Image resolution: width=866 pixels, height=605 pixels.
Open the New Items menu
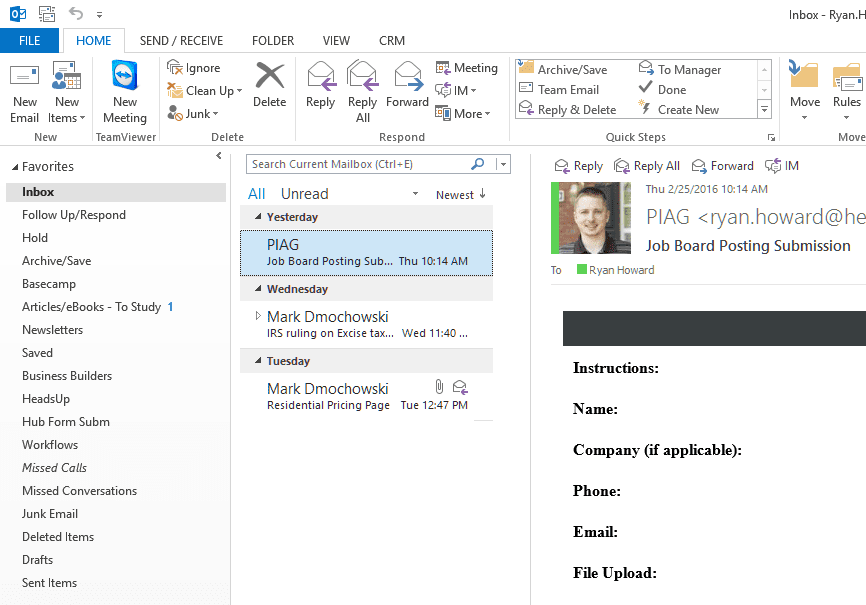67,93
